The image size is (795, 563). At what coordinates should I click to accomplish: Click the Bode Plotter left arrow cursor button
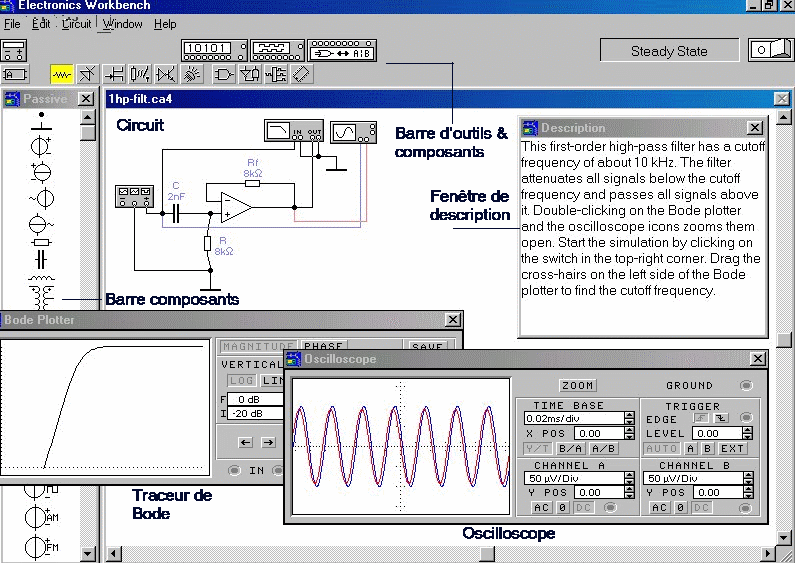[245, 442]
